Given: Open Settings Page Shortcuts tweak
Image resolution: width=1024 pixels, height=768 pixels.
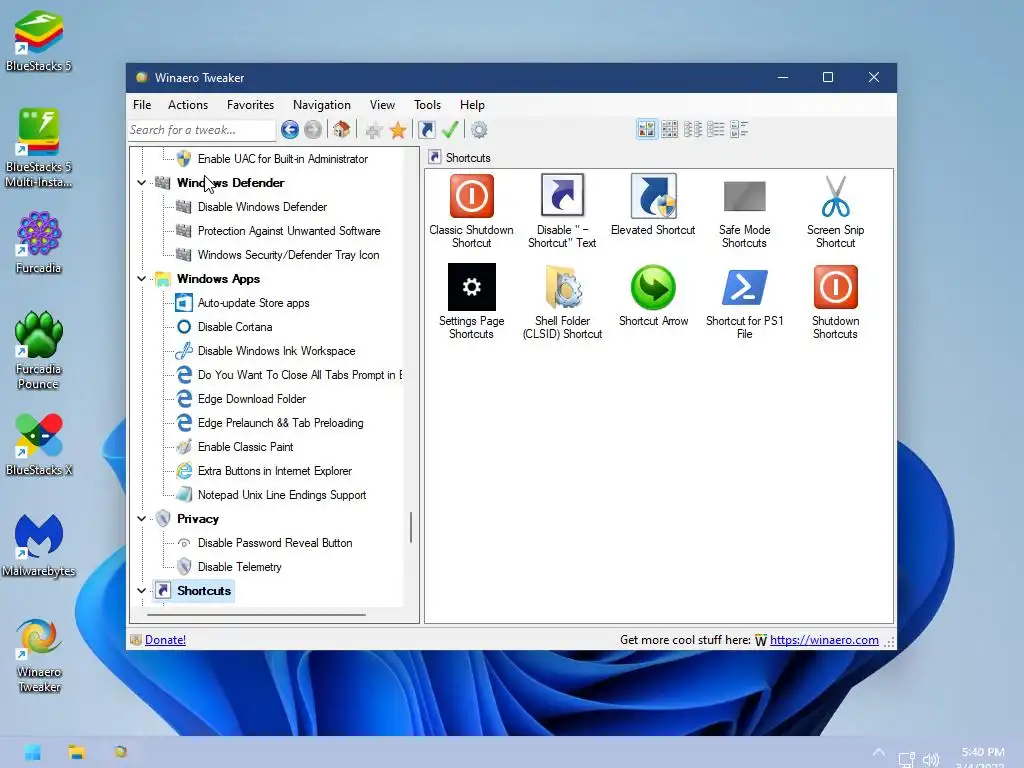Looking at the screenshot, I should coord(472,302).
